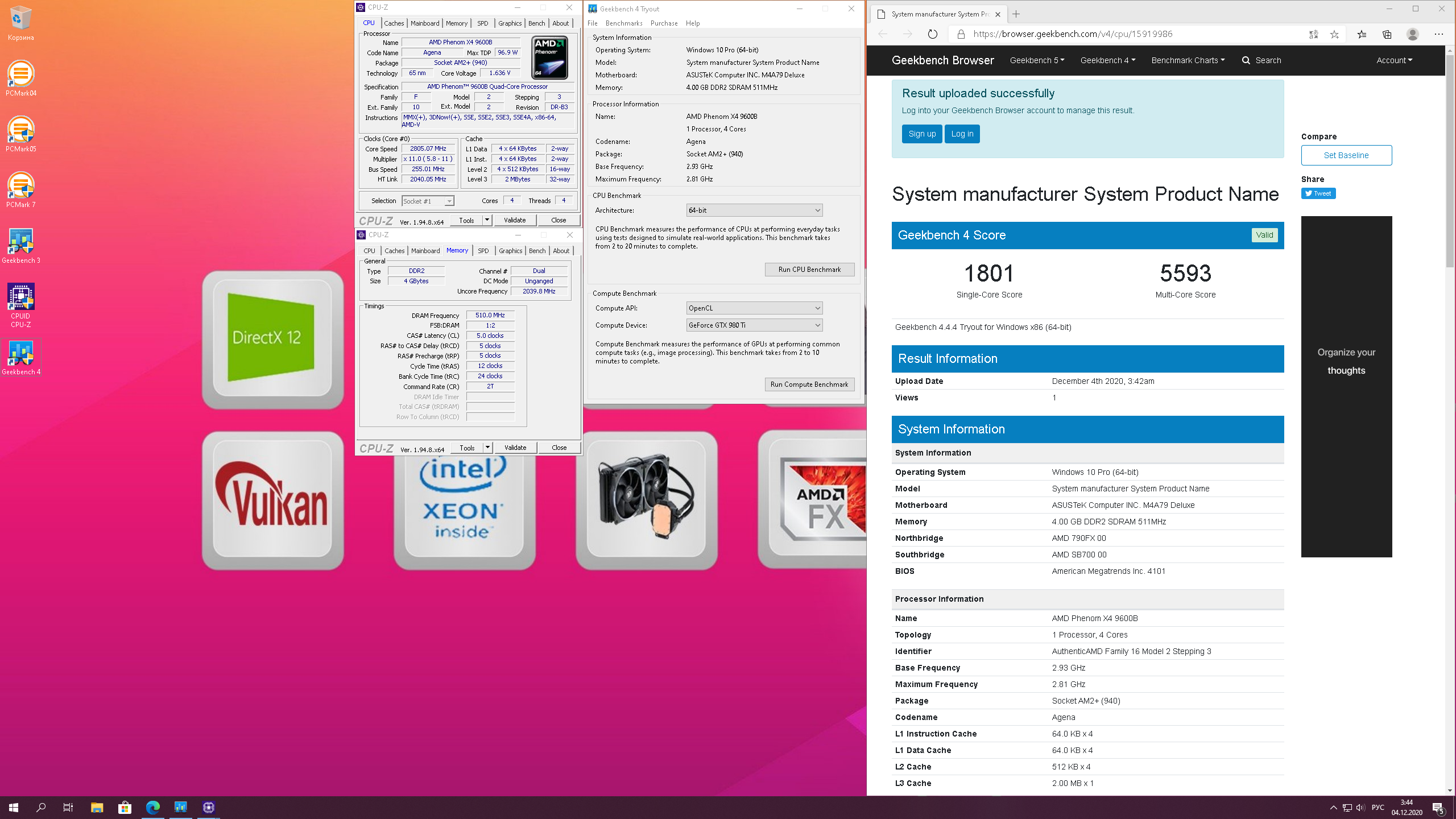Screen dimensions: 1456x819
Task: Open File menu in Geekbench 4
Action: pyautogui.click(x=593, y=23)
